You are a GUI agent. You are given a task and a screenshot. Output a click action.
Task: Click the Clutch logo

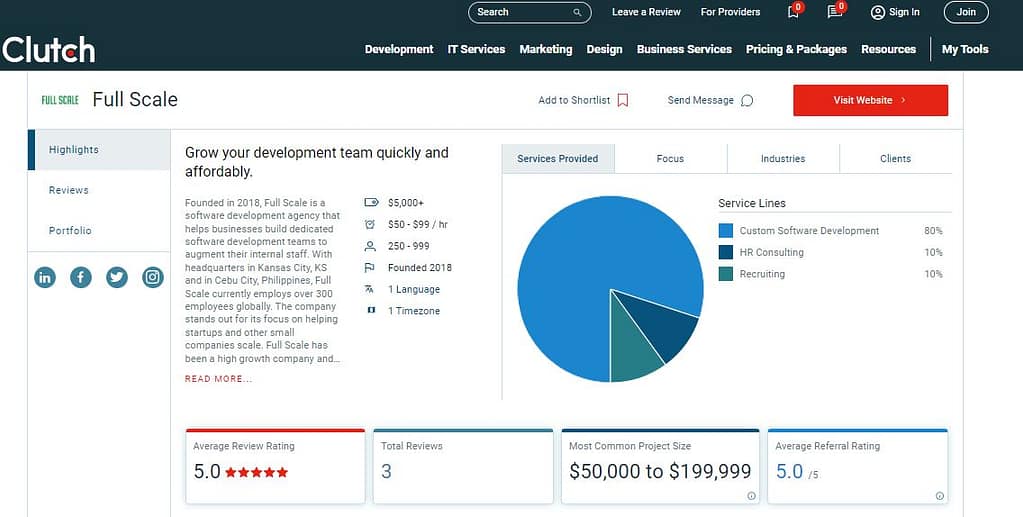click(48, 49)
